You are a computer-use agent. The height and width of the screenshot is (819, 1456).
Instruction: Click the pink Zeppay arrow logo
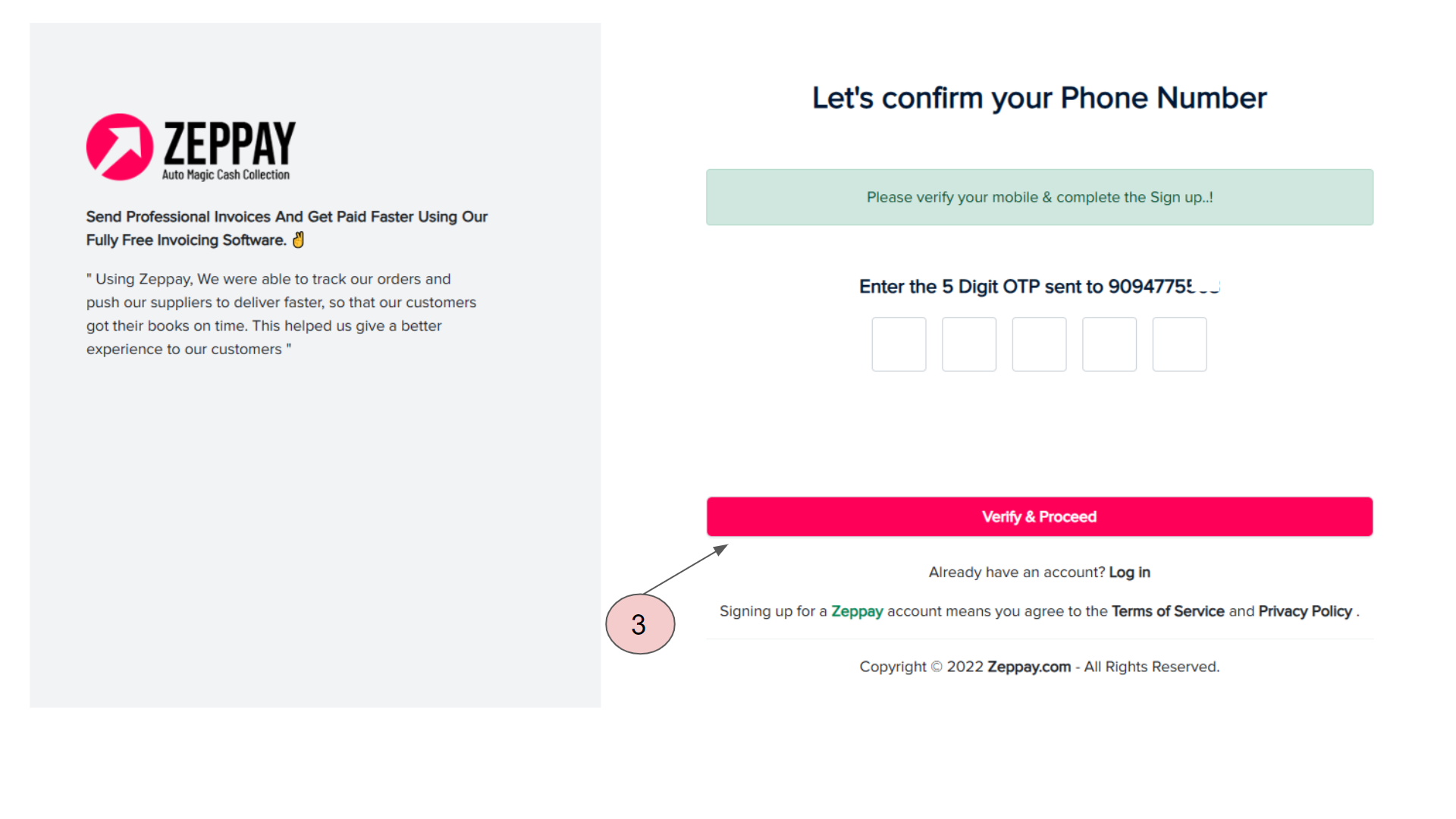tap(120, 147)
